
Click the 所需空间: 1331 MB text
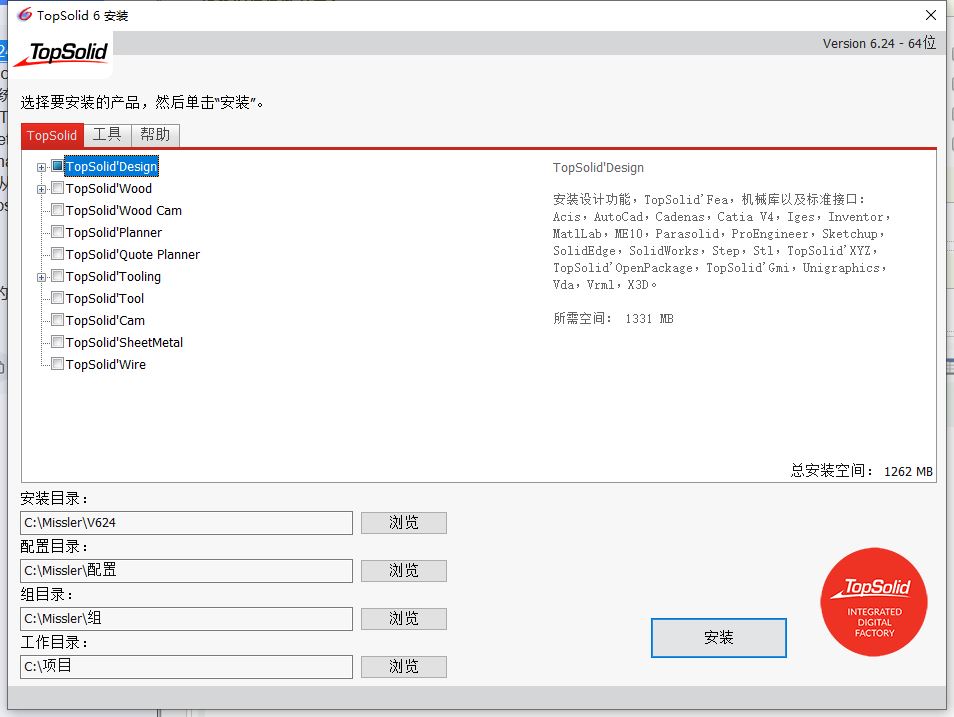[613, 318]
